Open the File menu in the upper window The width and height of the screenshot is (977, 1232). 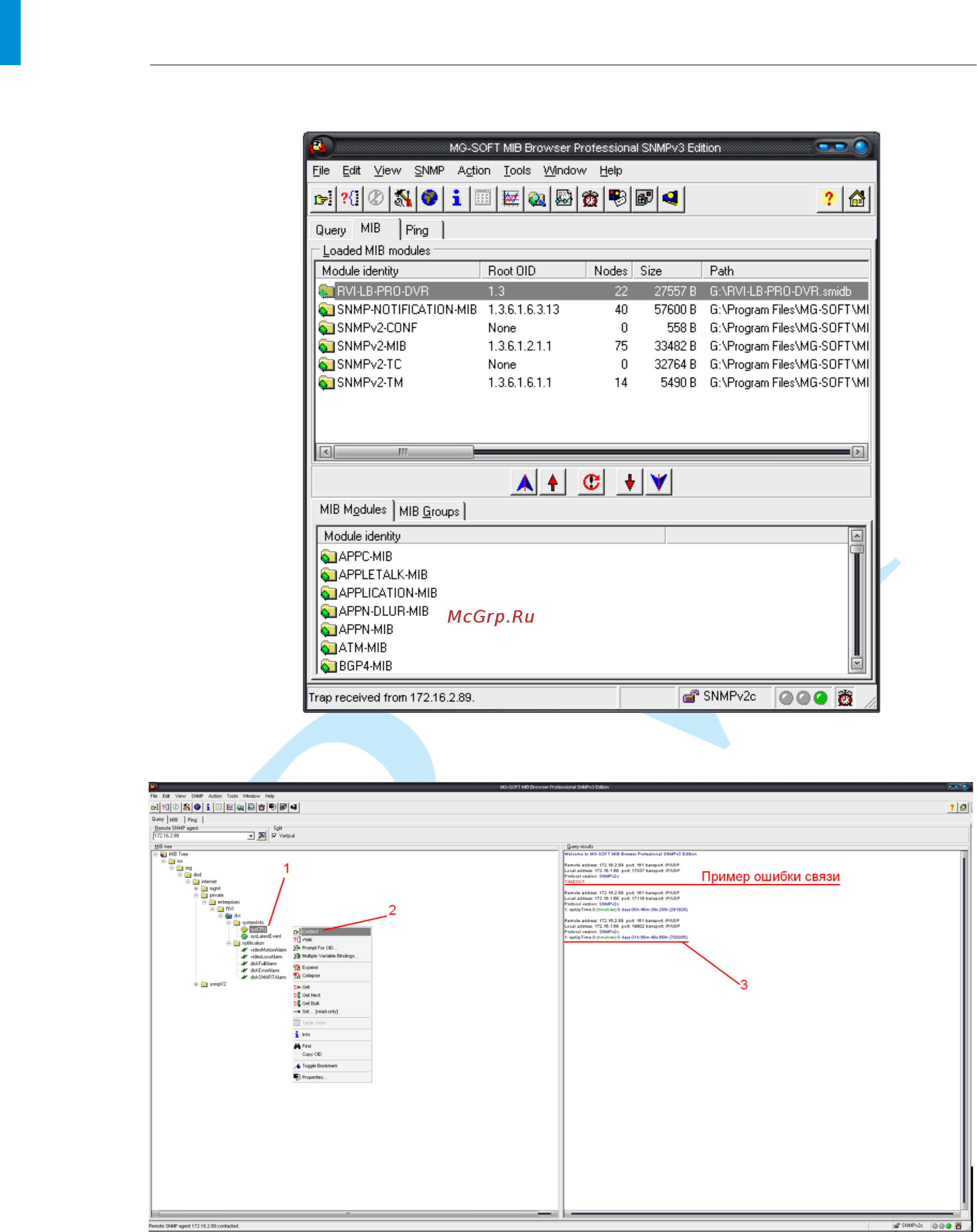tap(321, 170)
